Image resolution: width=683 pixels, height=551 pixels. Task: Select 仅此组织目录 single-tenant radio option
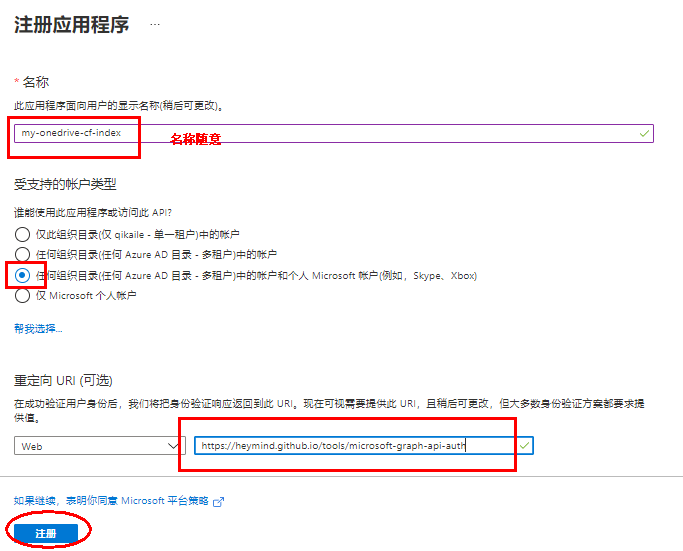tap(23, 233)
